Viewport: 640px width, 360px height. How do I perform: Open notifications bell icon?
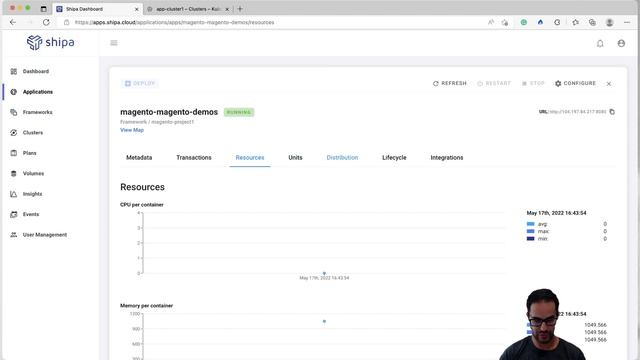600,43
